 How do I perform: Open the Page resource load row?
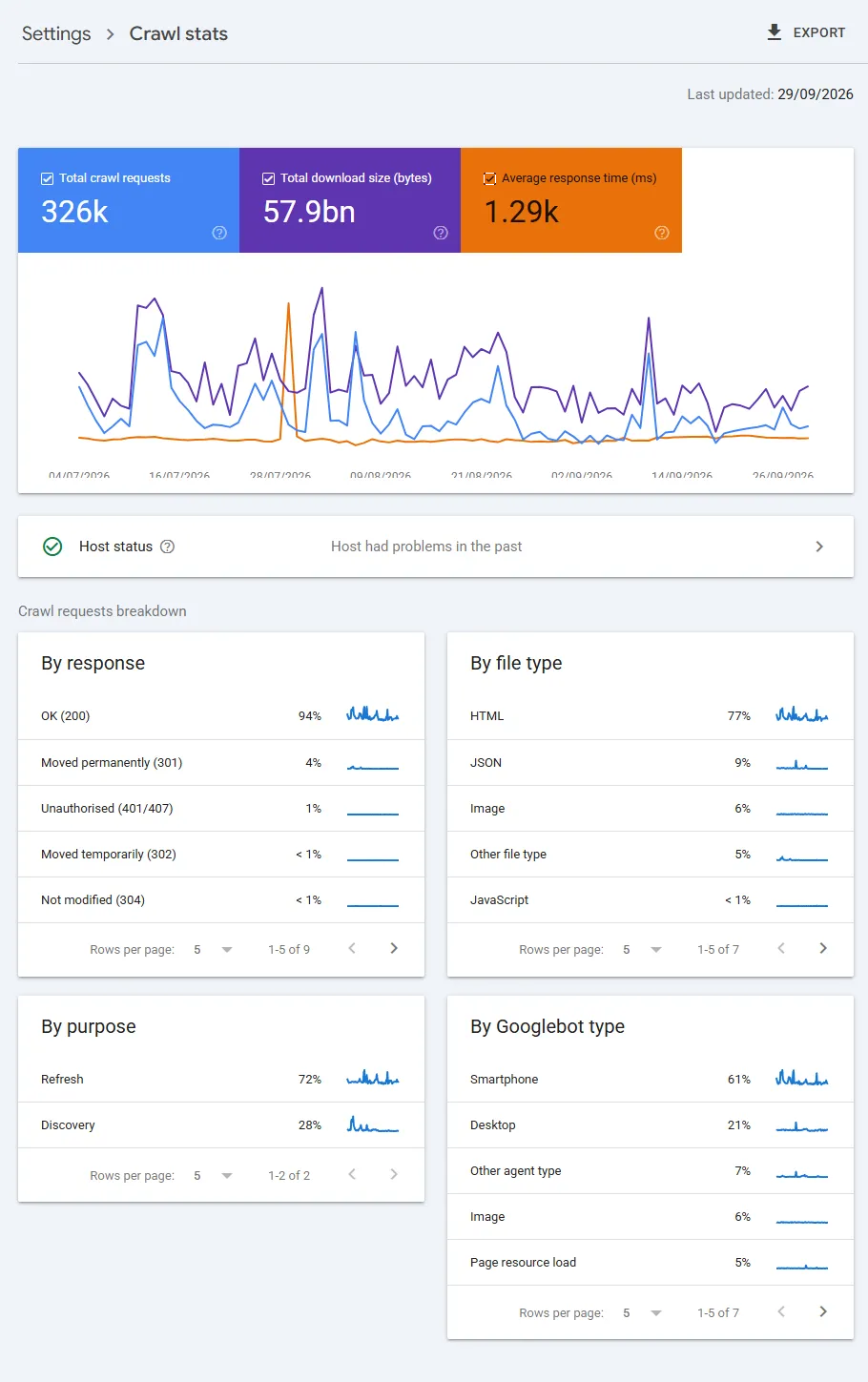pos(651,1262)
